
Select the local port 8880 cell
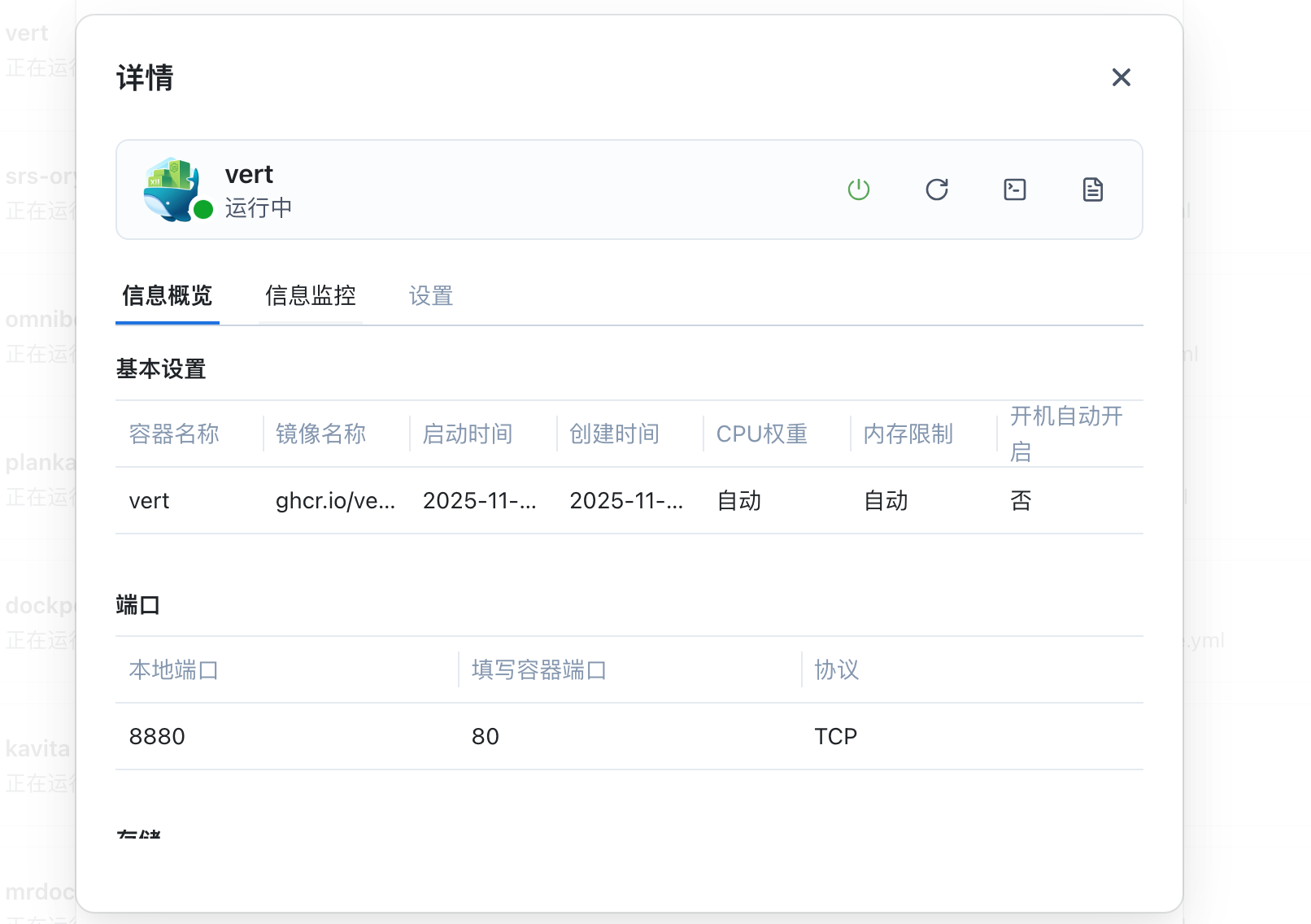coord(157,737)
